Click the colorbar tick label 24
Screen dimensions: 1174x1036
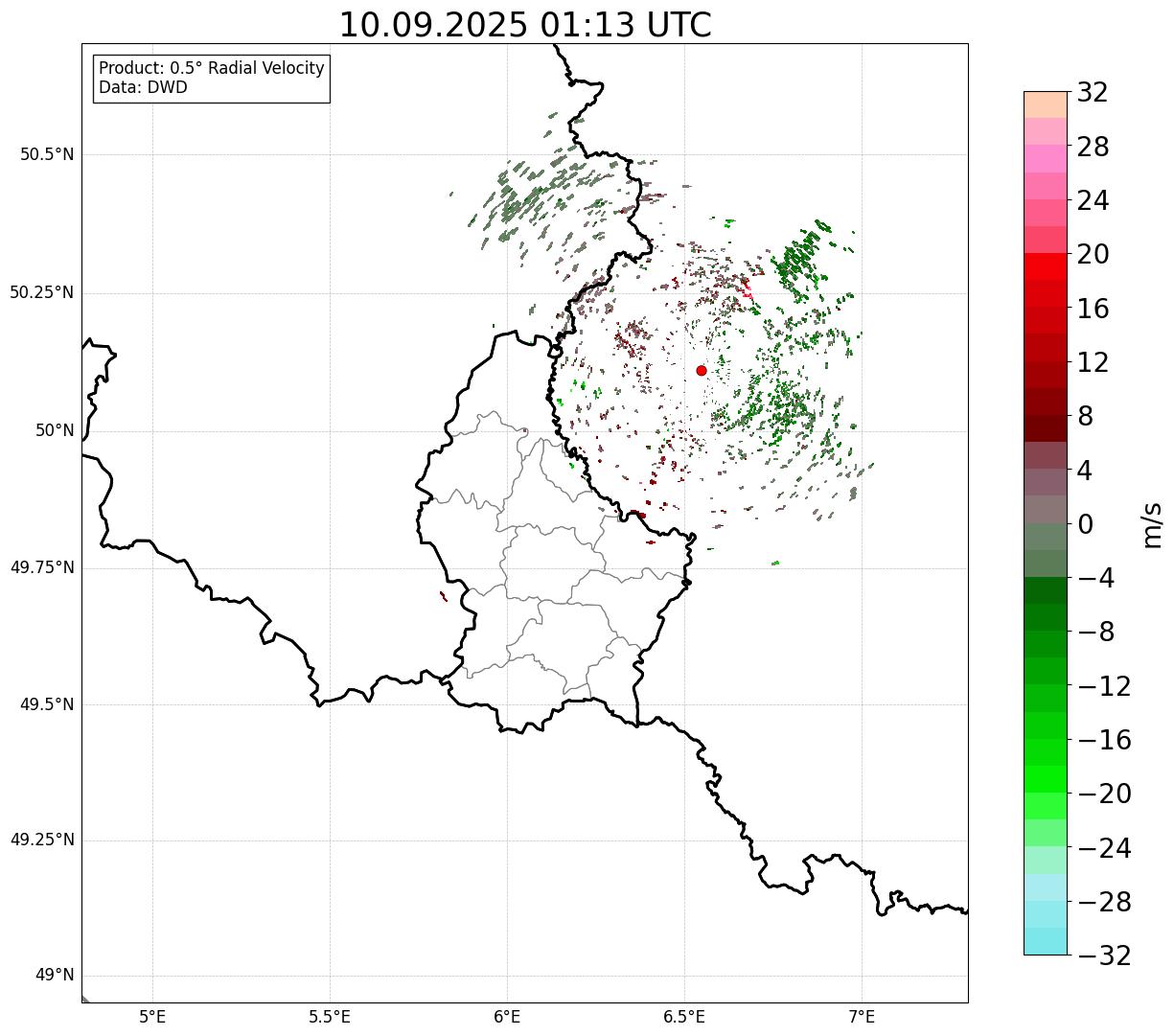point(1093,200)
